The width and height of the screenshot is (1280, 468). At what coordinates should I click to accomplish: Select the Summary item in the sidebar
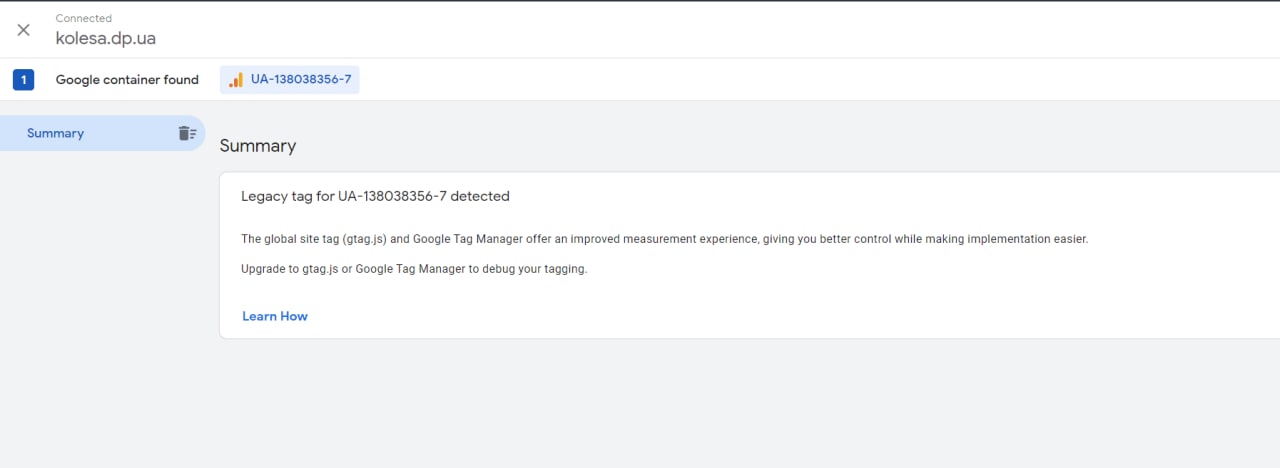pyautogui.click(x=102, y=133)
